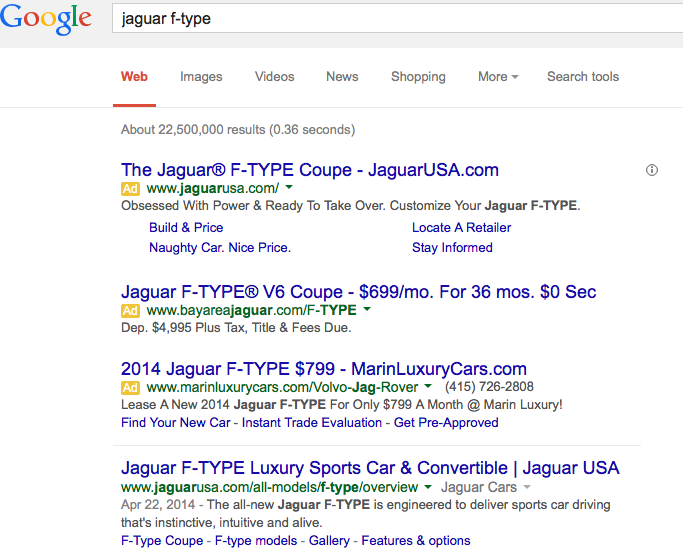Open the Instant Trade Evaluation link
The height and width of the screenshot is (548, 683).
(312, 423)
